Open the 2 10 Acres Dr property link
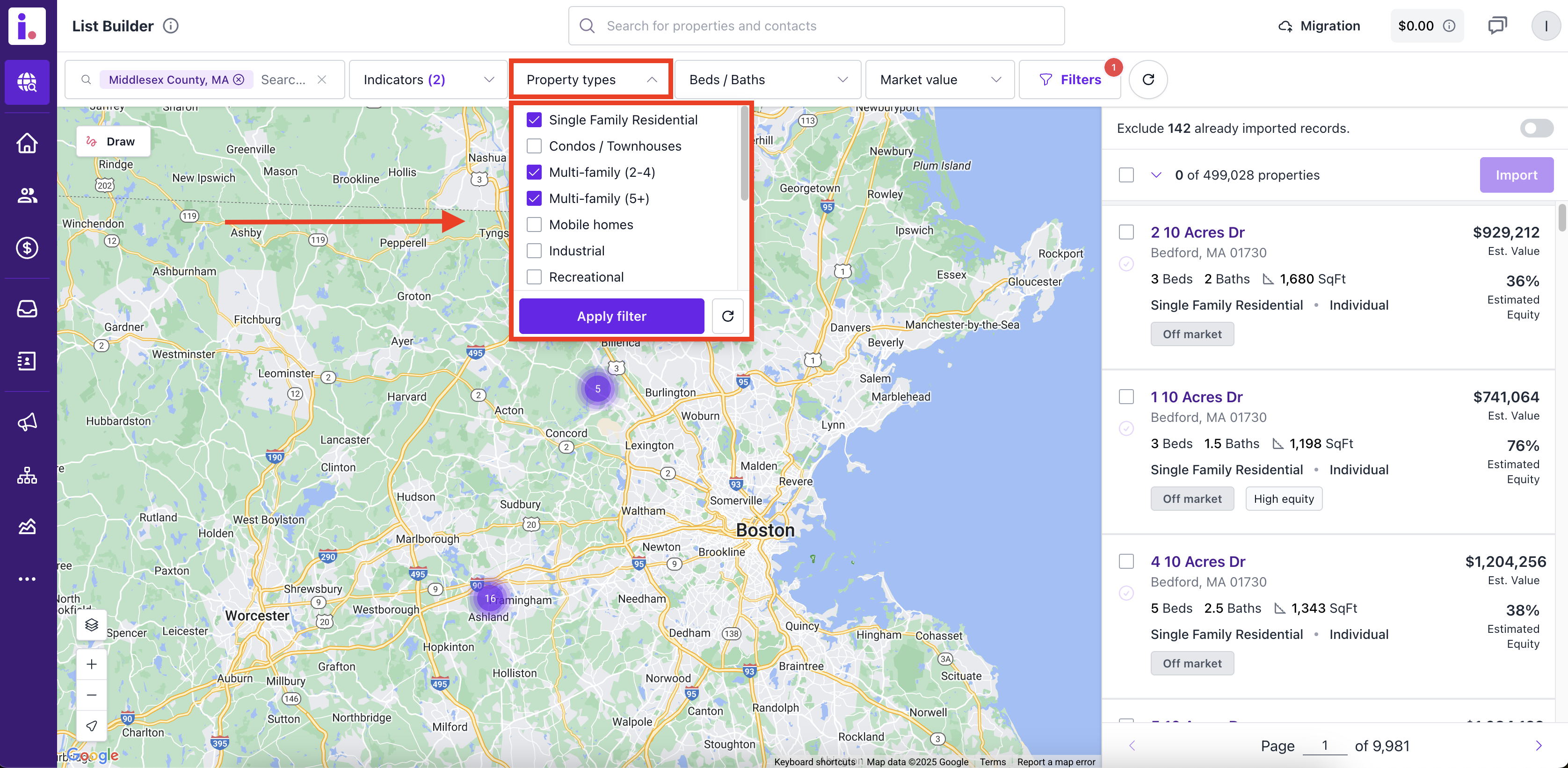 (1198, 232)
